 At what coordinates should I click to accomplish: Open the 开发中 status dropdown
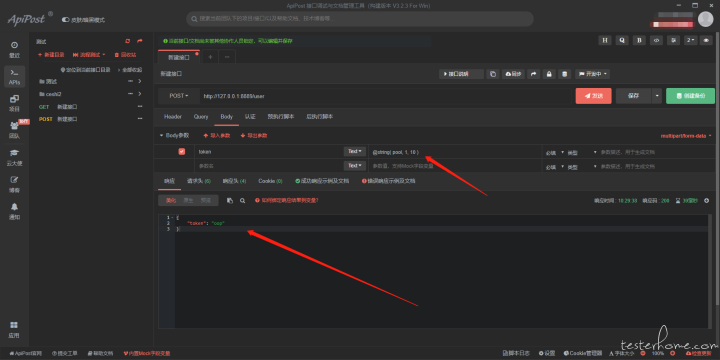click(x=592, y=74)
